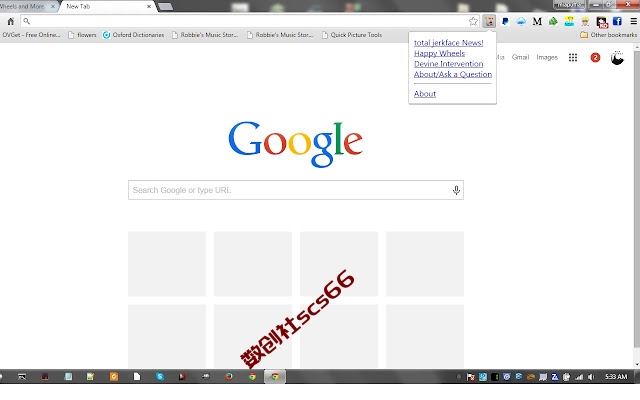Open Firefox from the taskbar
Viewport: 640px width, 400px height.
[x=229, y=377]
